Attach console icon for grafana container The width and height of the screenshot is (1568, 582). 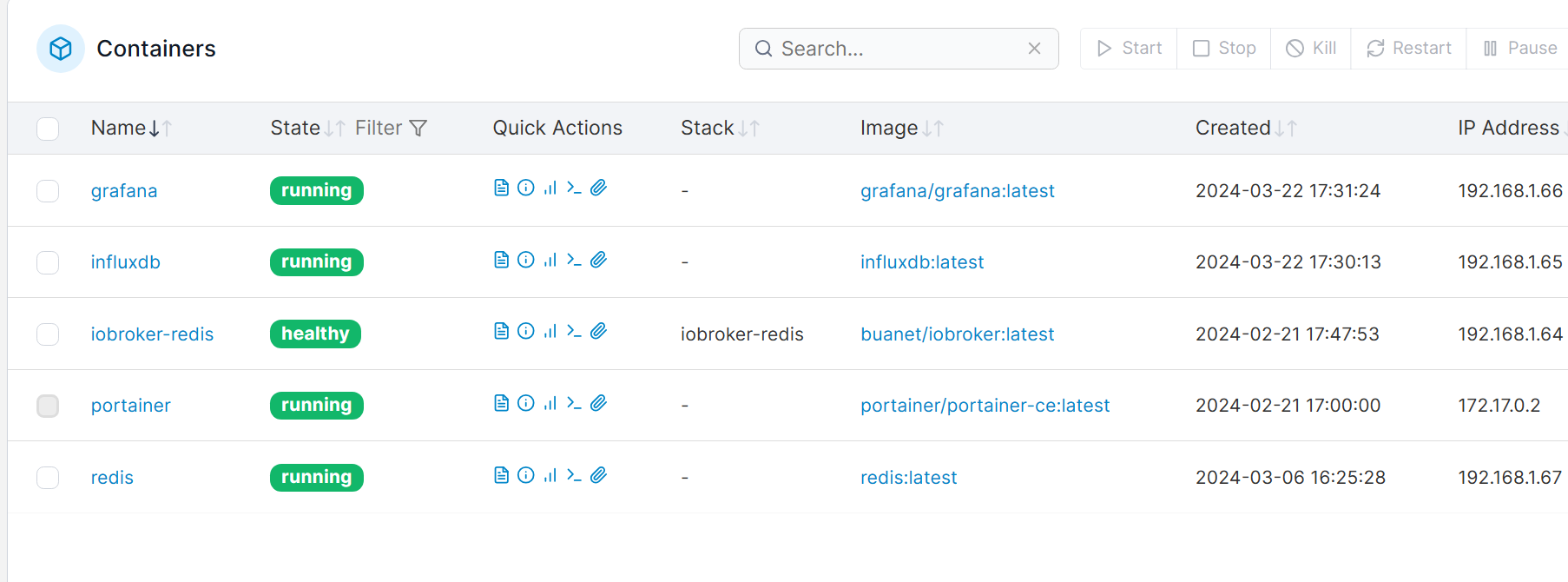(598, 188)
